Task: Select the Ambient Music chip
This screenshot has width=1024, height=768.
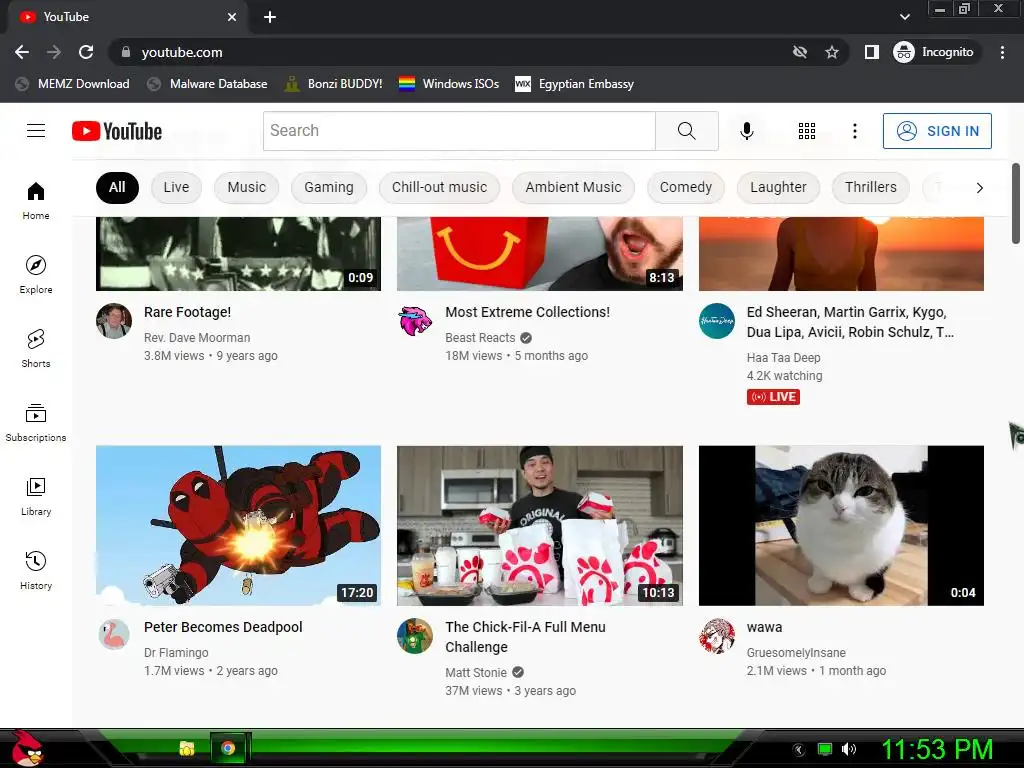Action: tap(573, 187)
